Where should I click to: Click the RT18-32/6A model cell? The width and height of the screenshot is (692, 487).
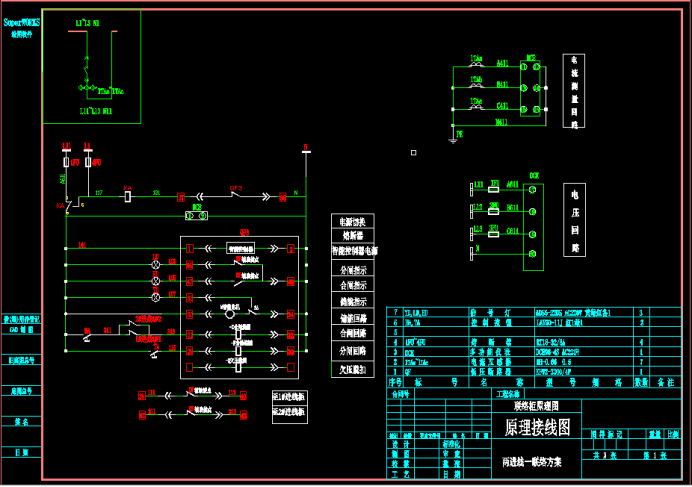[x=584, y=342]
